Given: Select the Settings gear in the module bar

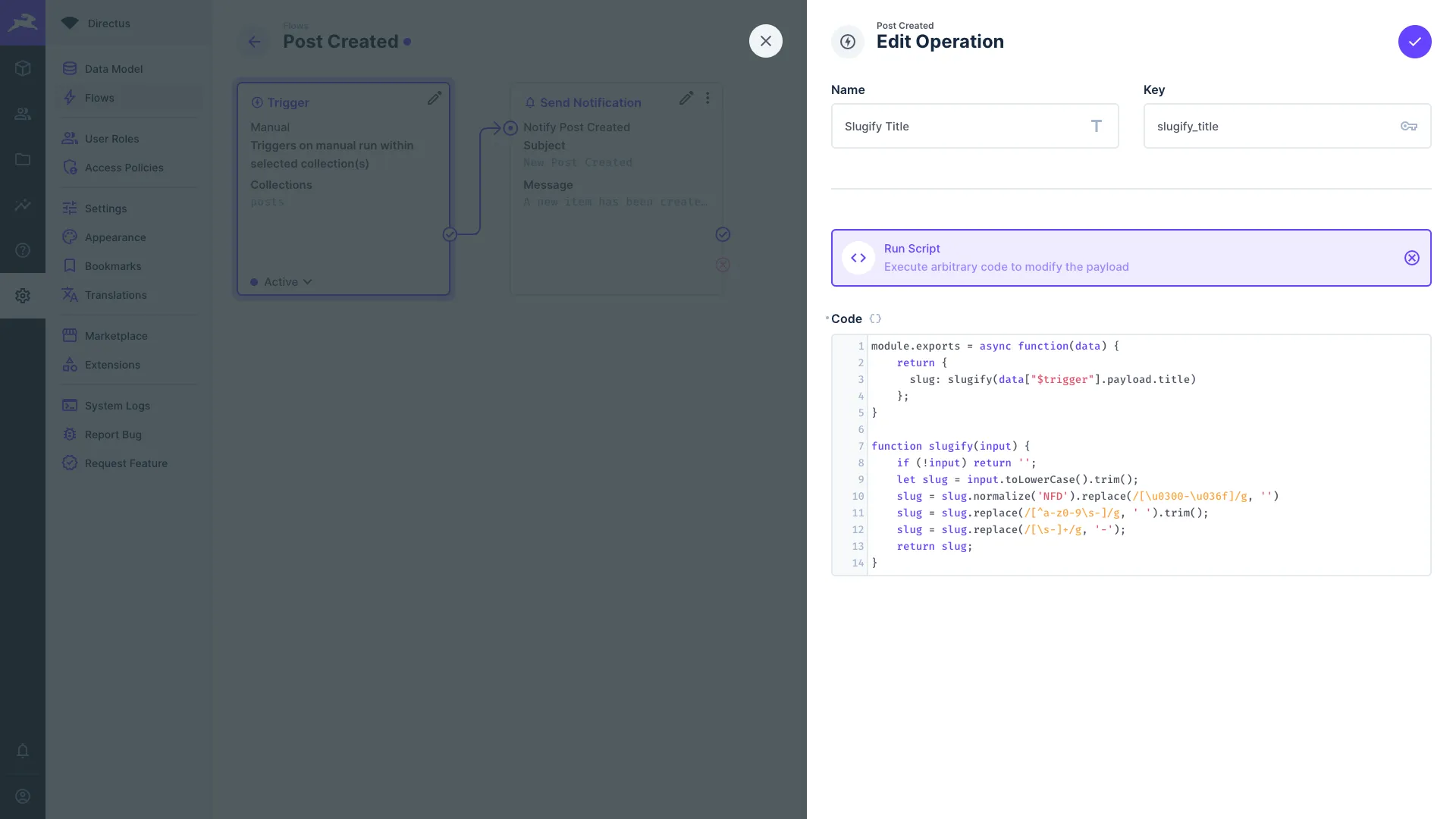Looking at the screenshot, I should coord(23,296).
